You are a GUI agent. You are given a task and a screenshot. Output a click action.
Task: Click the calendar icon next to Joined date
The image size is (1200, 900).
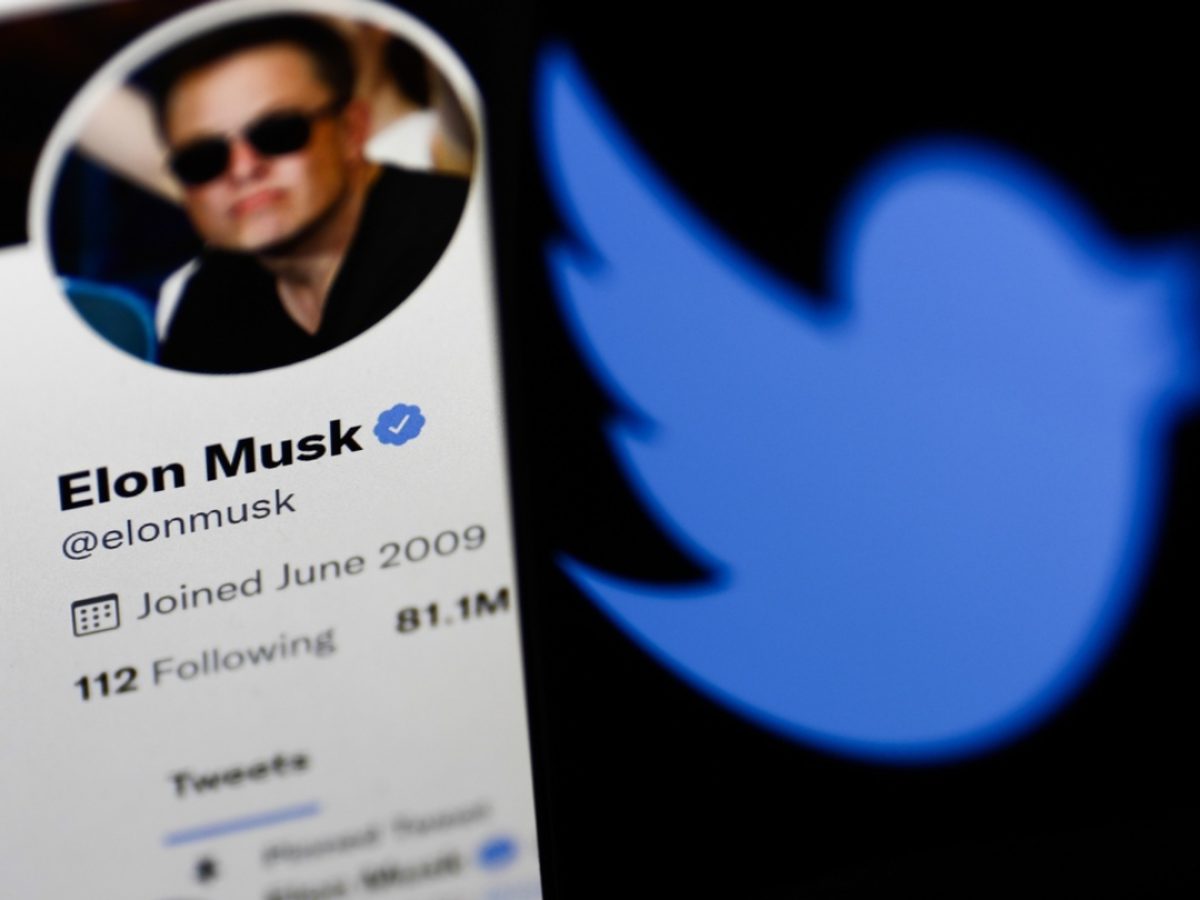96,615
